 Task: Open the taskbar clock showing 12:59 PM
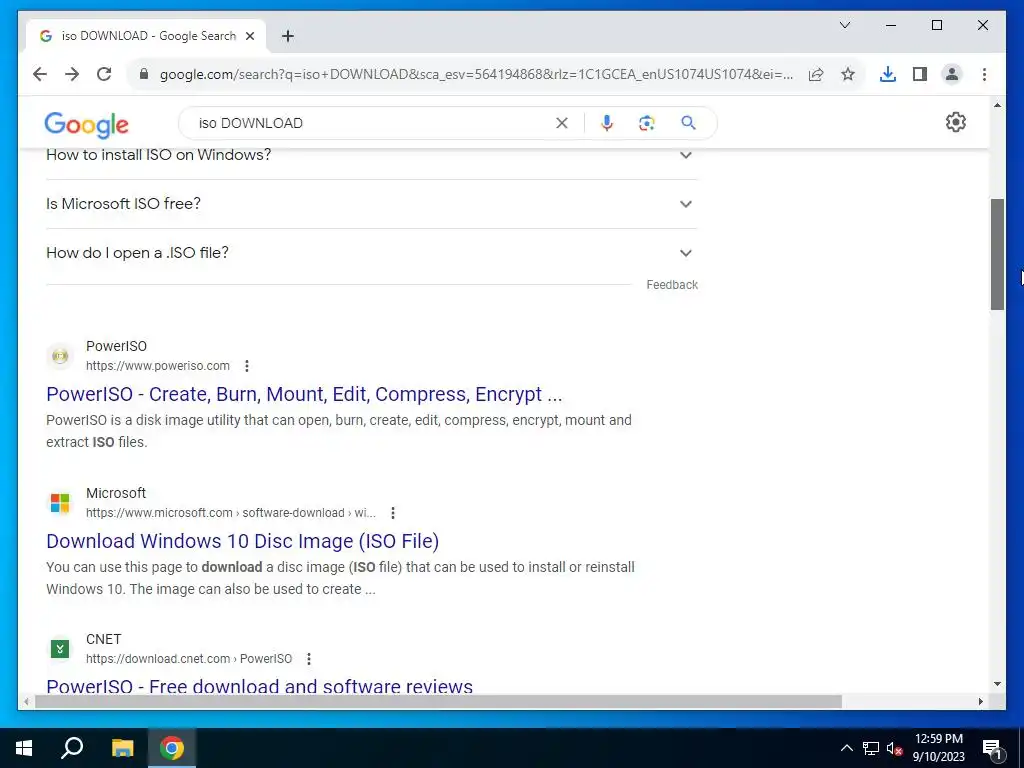tap(938, 748)
